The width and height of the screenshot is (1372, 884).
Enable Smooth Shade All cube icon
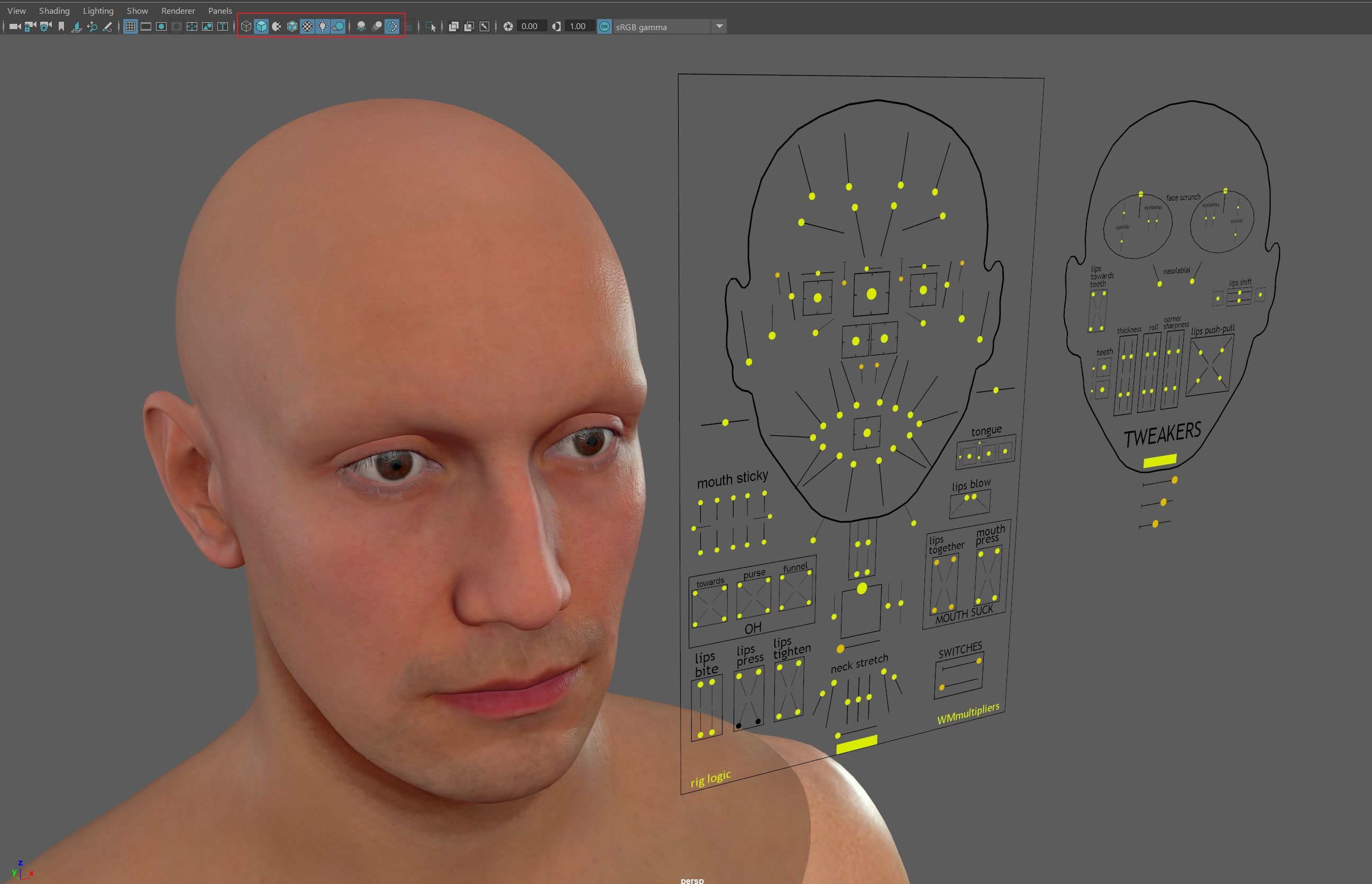pos(262,26)
